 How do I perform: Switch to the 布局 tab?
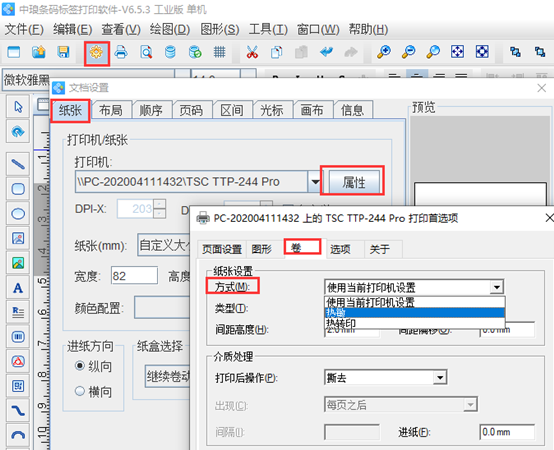[111, 110]
